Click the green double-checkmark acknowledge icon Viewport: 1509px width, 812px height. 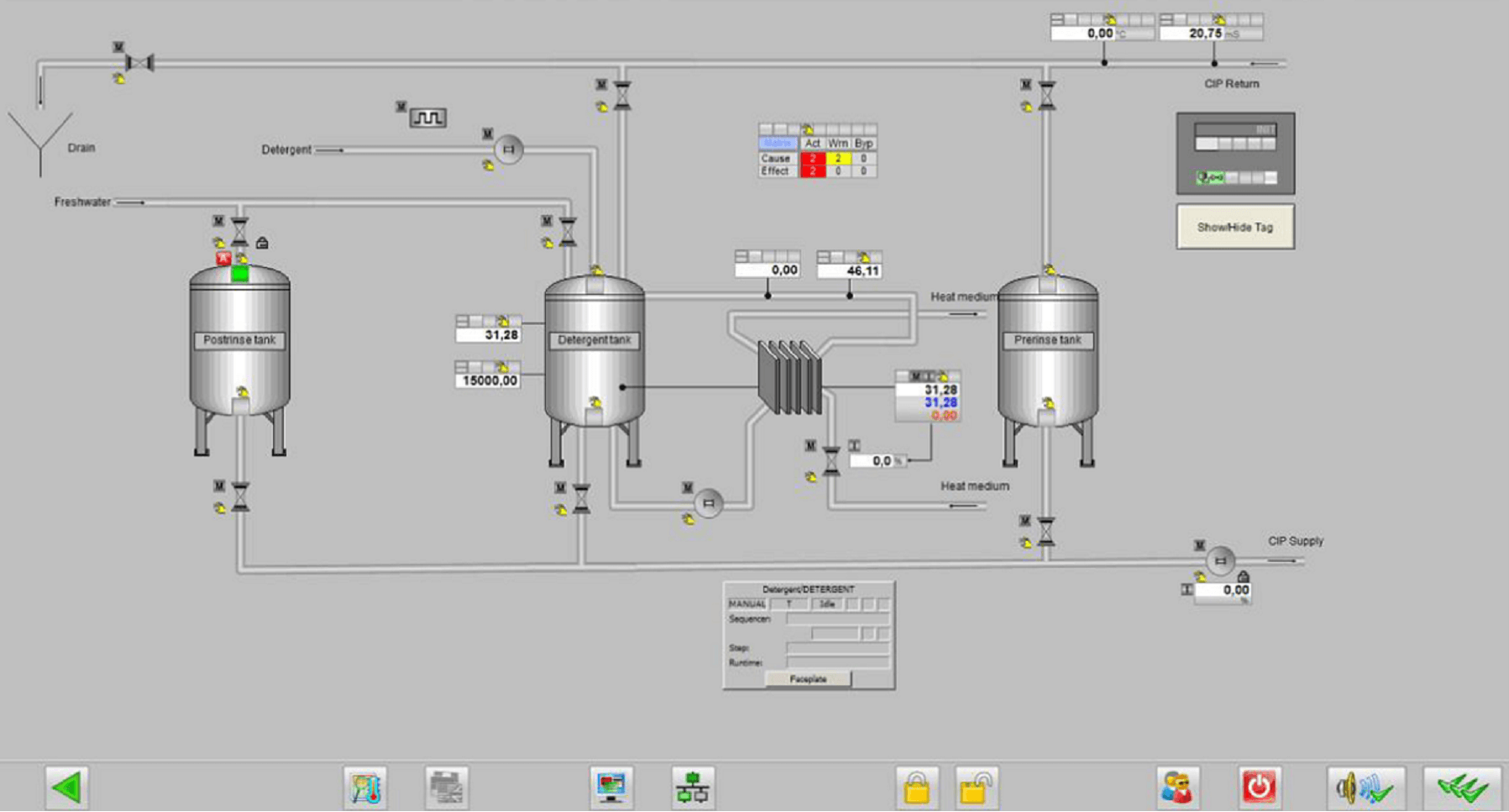tap(1462, 788)
